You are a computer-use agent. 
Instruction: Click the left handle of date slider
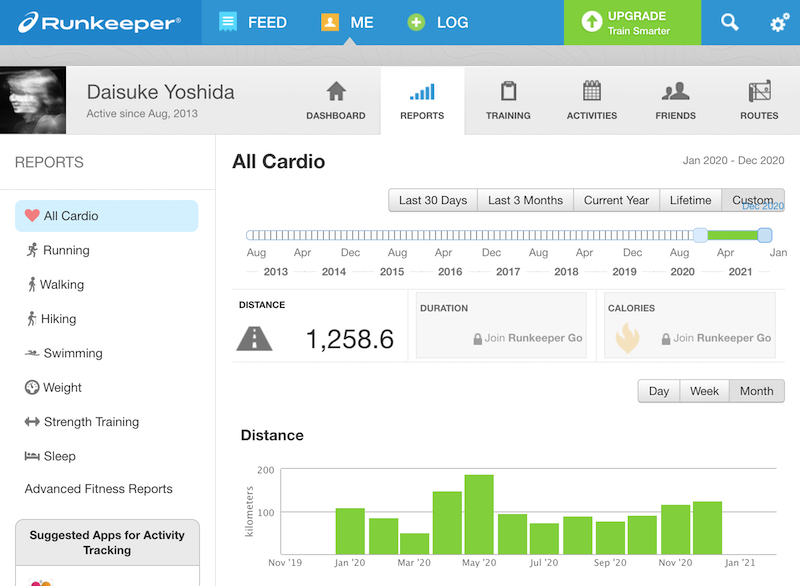(701, 235)
